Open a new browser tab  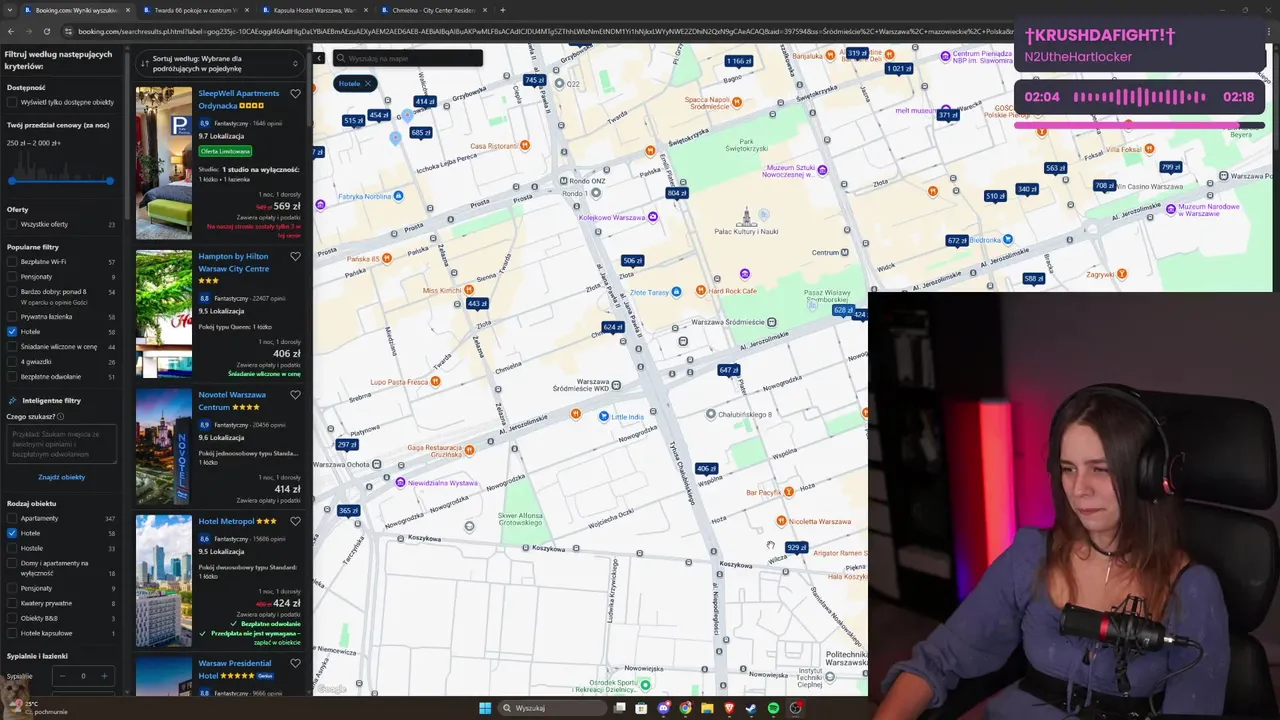point(502,10)
